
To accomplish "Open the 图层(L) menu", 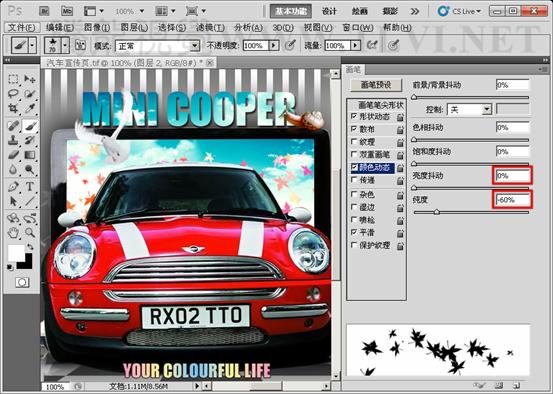I will (x=134, y=28).
